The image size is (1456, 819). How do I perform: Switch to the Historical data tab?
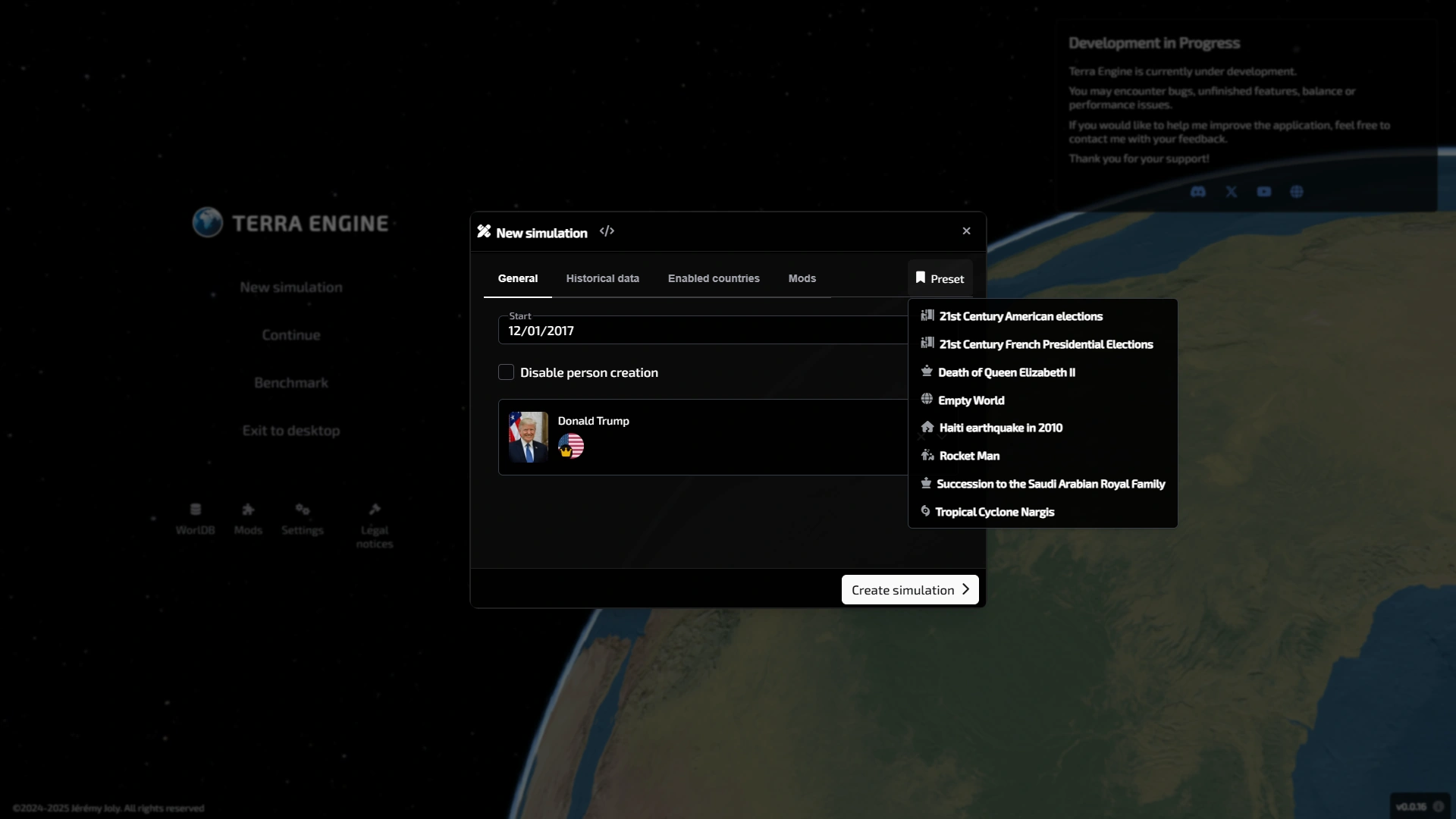603,278
